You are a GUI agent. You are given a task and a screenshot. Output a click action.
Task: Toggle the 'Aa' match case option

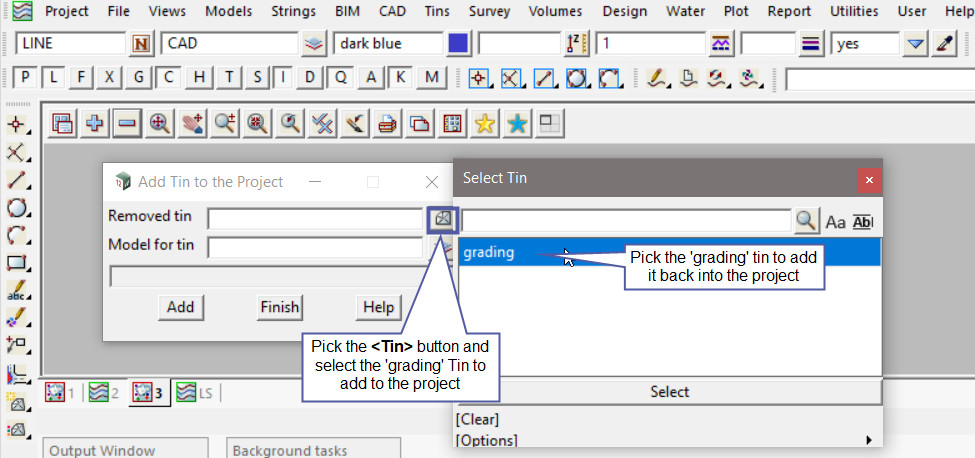[835, 222]
